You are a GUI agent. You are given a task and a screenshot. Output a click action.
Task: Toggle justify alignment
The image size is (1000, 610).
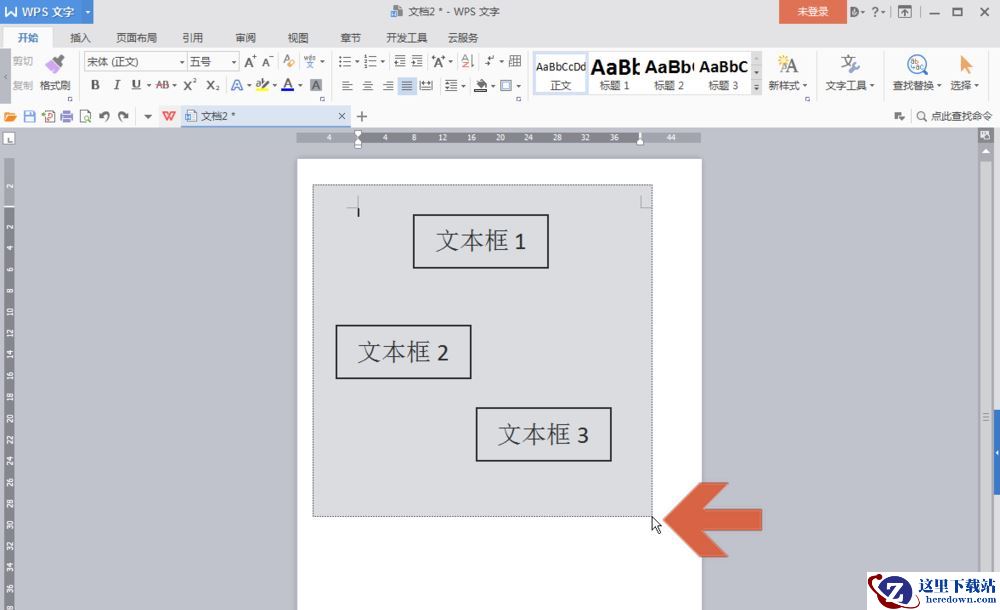click(x=407, y=86)
